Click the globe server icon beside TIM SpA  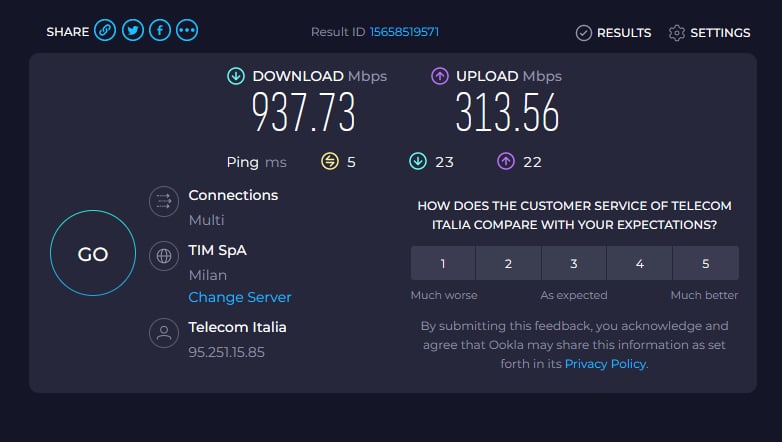164,256
